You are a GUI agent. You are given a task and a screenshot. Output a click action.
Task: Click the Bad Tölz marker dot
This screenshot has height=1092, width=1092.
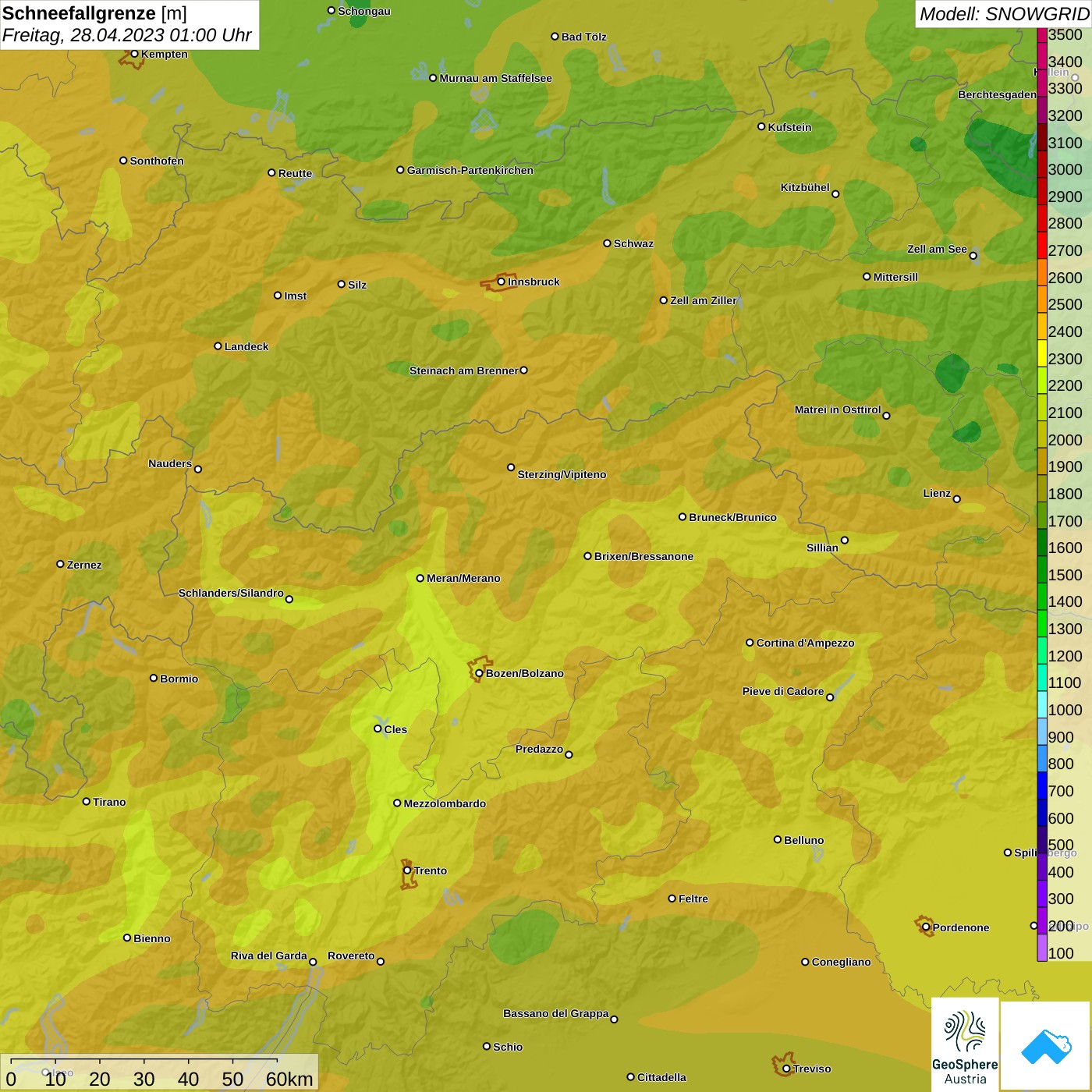555,37
